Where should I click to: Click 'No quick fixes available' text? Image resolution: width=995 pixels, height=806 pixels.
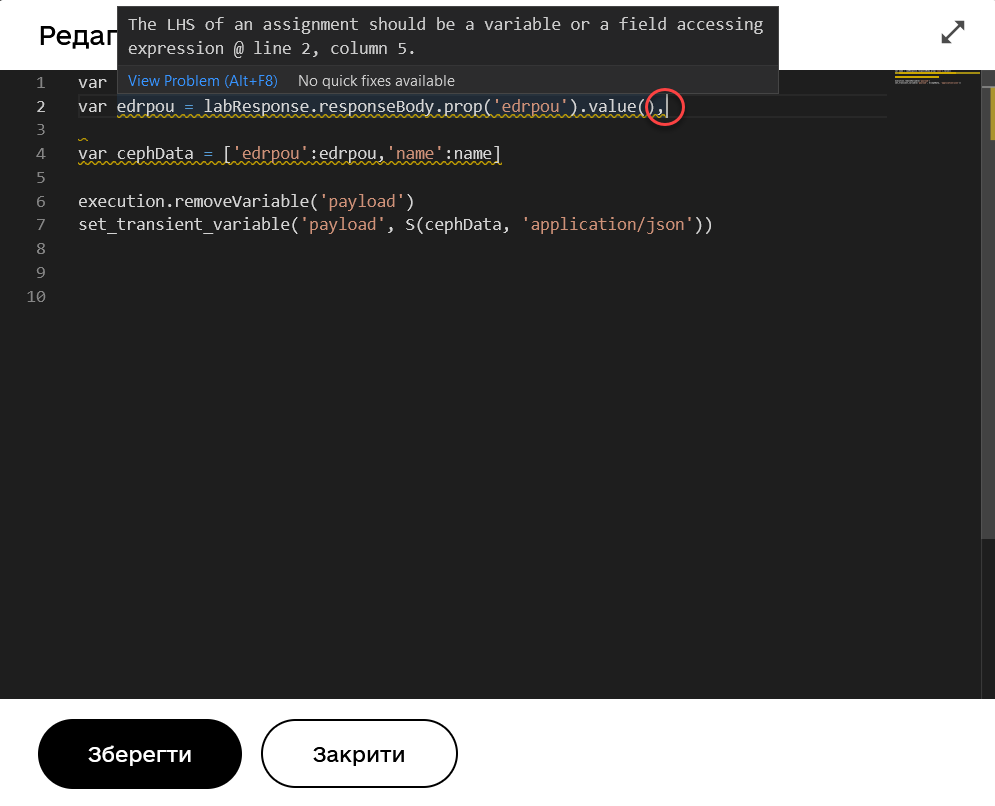(x=376, y=81)
